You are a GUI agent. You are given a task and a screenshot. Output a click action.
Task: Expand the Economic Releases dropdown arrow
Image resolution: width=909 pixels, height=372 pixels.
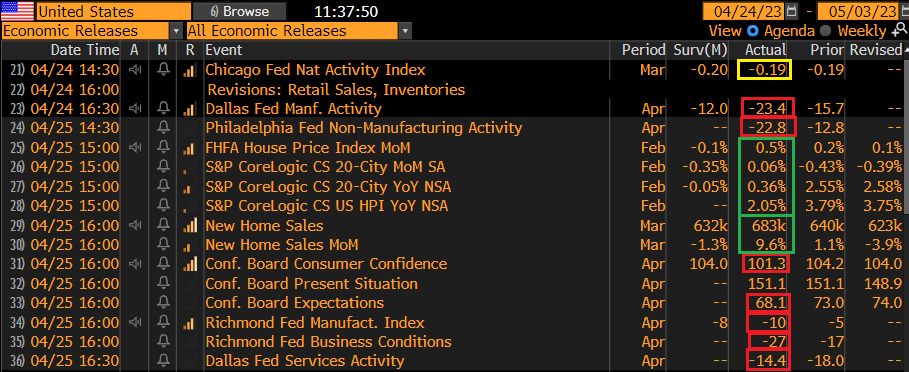pyautogui.click(x=176, y=31)
